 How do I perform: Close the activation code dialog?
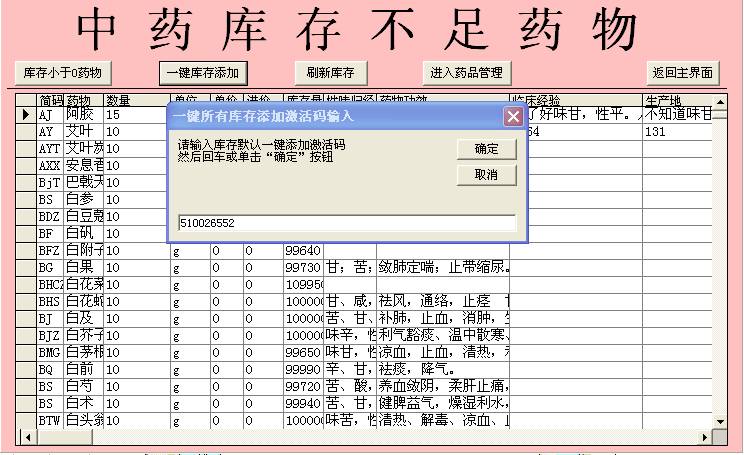click(513, 116)
